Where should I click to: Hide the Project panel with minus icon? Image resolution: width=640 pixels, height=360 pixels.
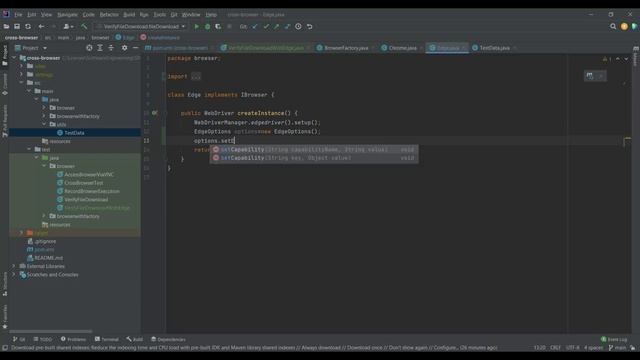(136, 48)
